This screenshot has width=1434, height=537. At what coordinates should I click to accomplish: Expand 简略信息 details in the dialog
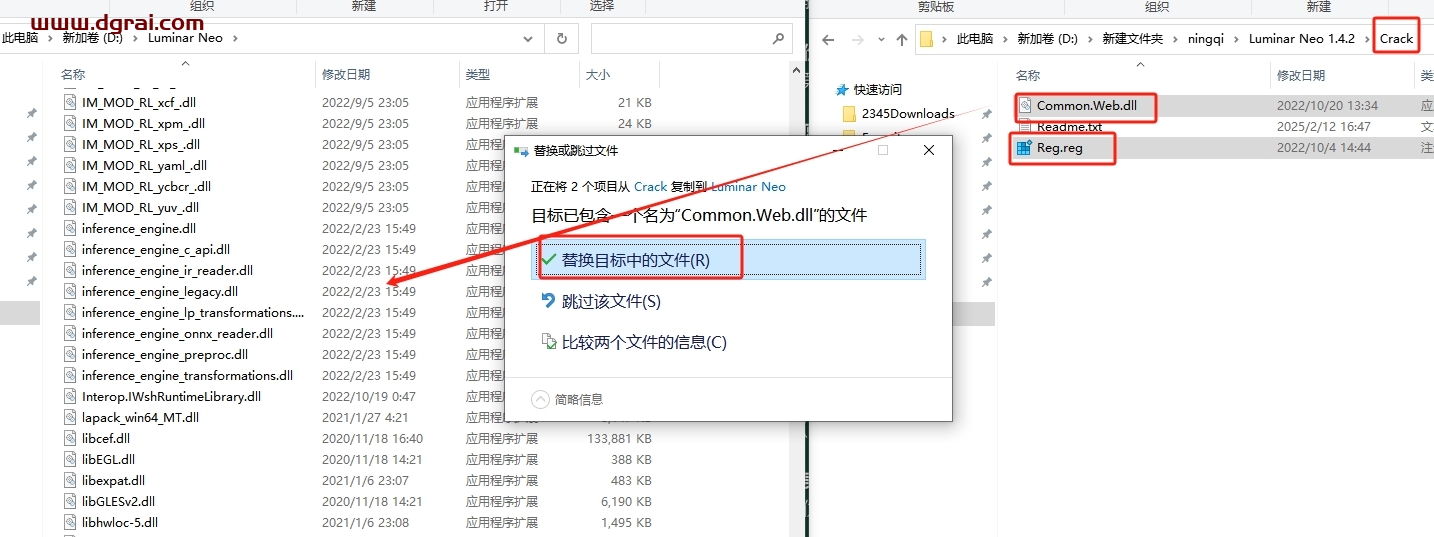[567, 399]
